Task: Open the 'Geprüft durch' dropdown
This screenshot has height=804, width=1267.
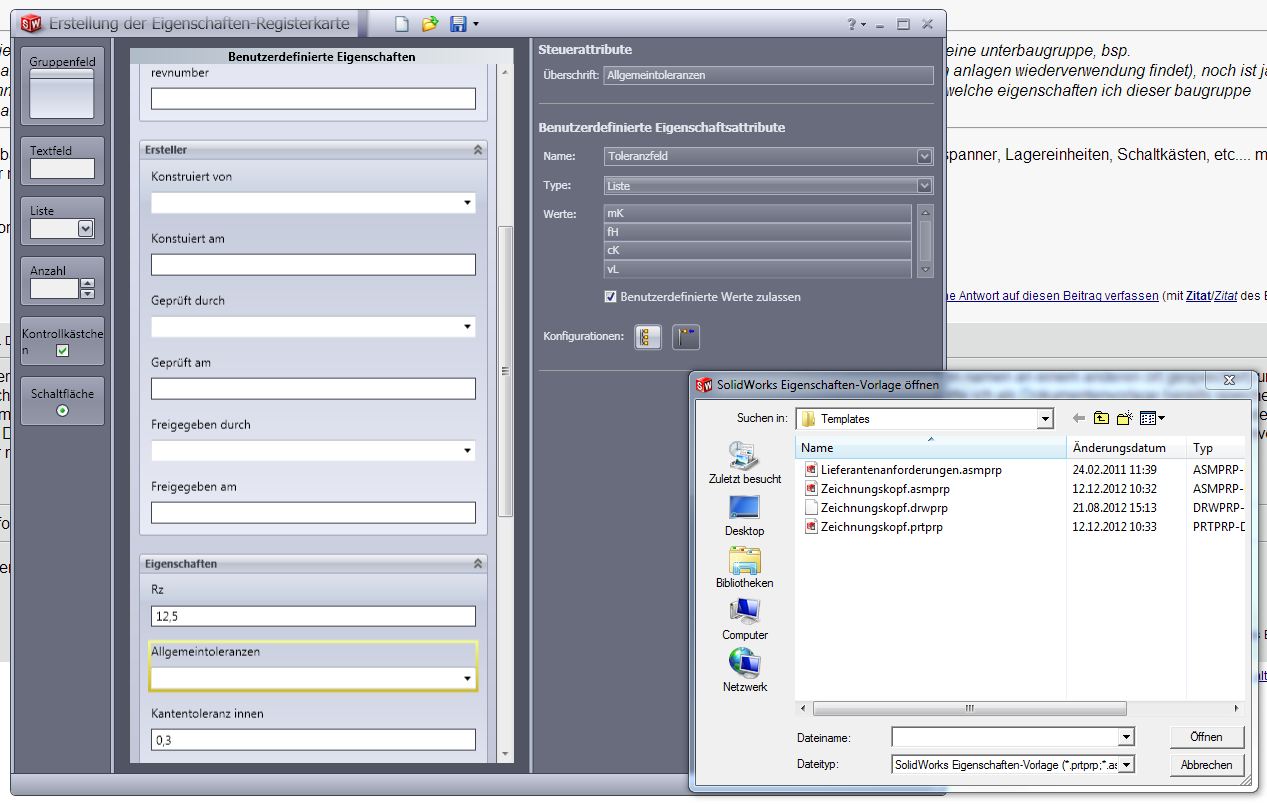Action: point(467,327)
